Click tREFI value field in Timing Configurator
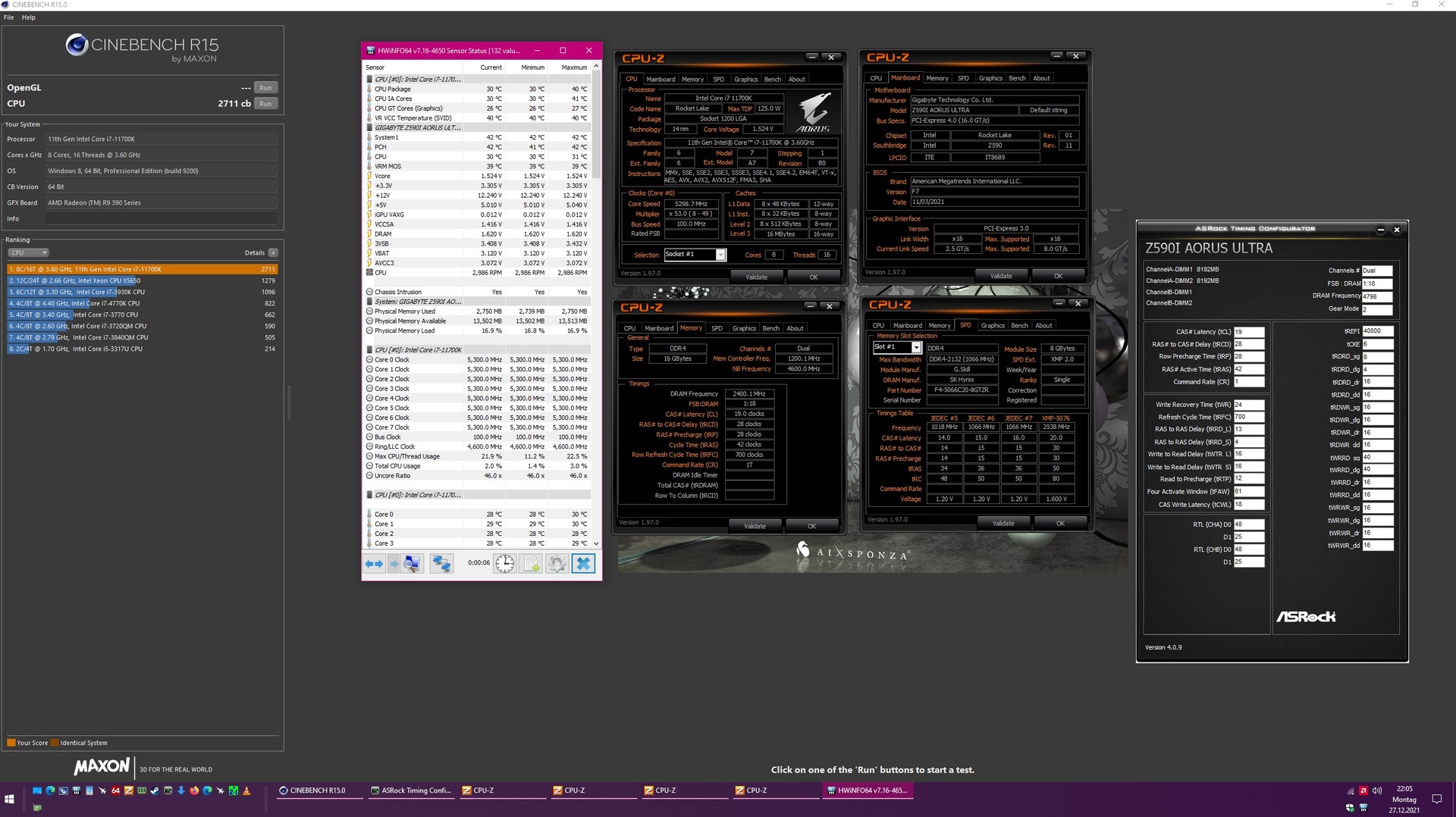Screen dimensions: 1456x817 point(1377,331)
